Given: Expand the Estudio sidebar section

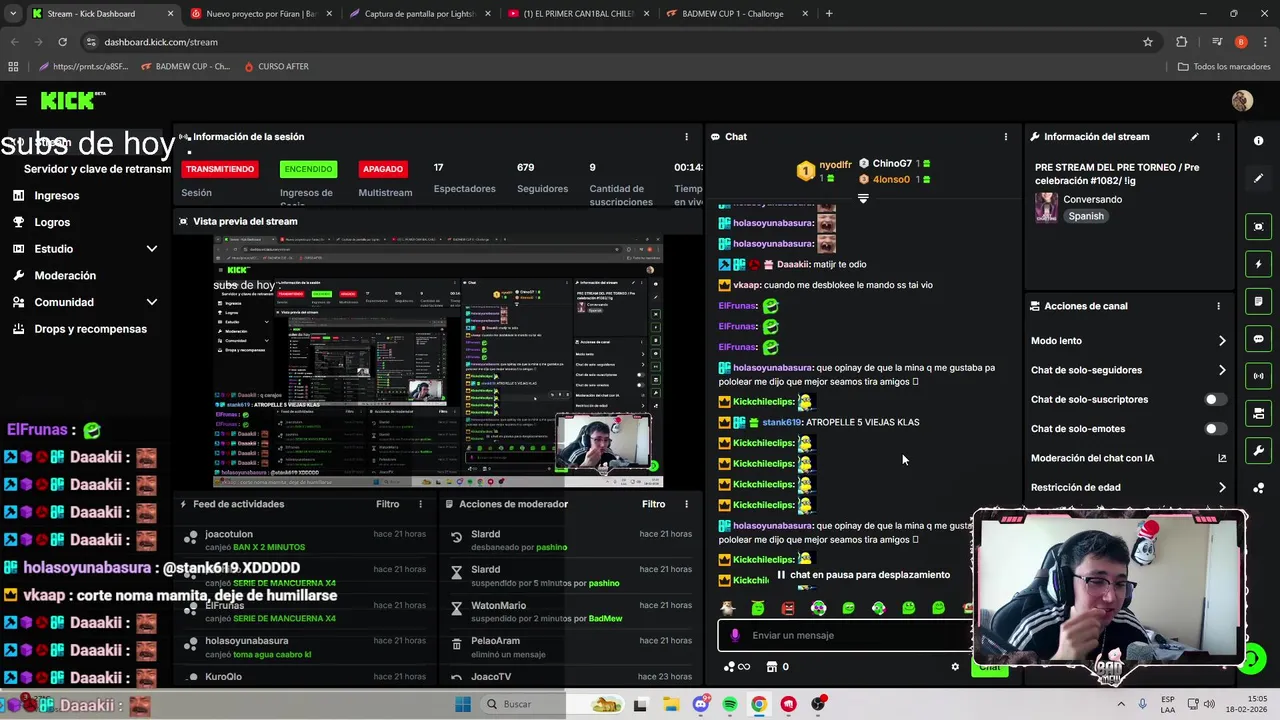Looking at the screenshot, I should coord(85,249).
